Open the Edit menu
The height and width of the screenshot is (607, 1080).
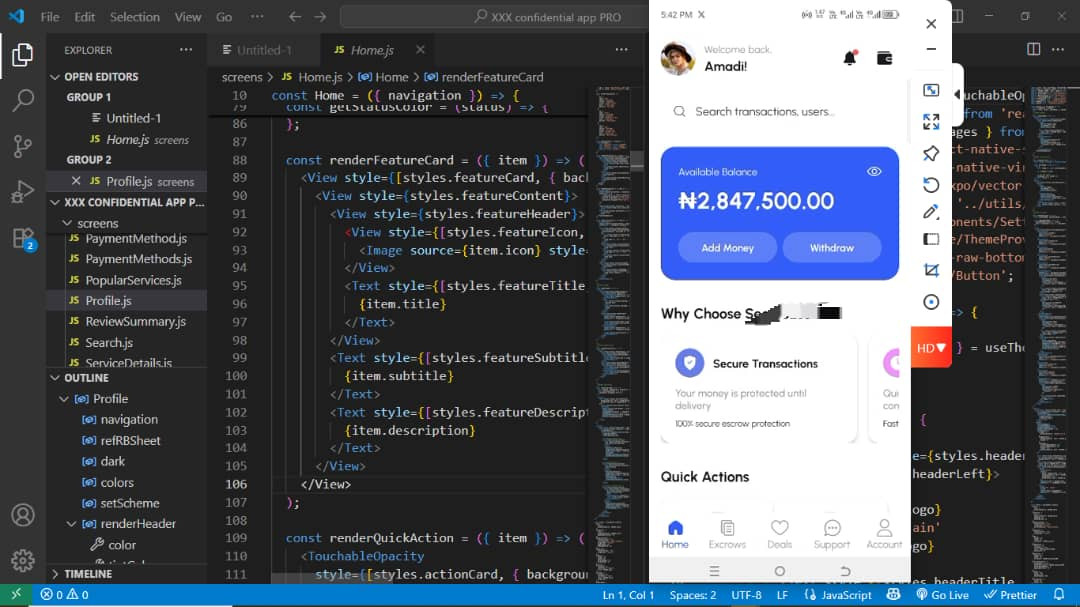click(85, 17)
